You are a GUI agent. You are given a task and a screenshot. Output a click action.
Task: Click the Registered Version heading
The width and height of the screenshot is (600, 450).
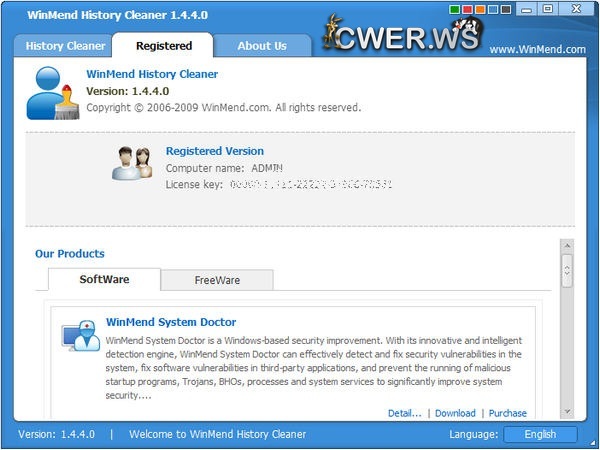click(215, 151)
